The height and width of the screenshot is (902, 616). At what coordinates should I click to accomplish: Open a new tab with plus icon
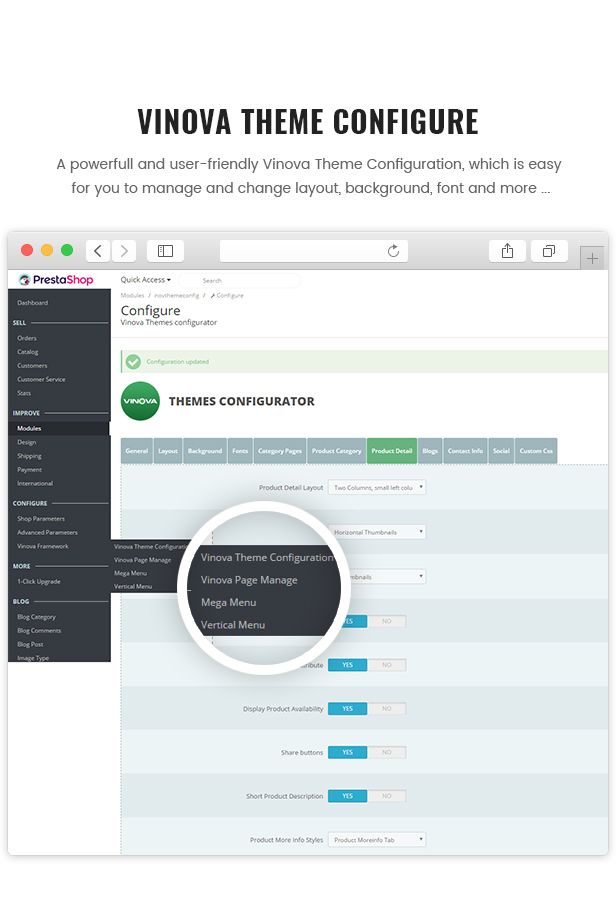tap(593, 258)
